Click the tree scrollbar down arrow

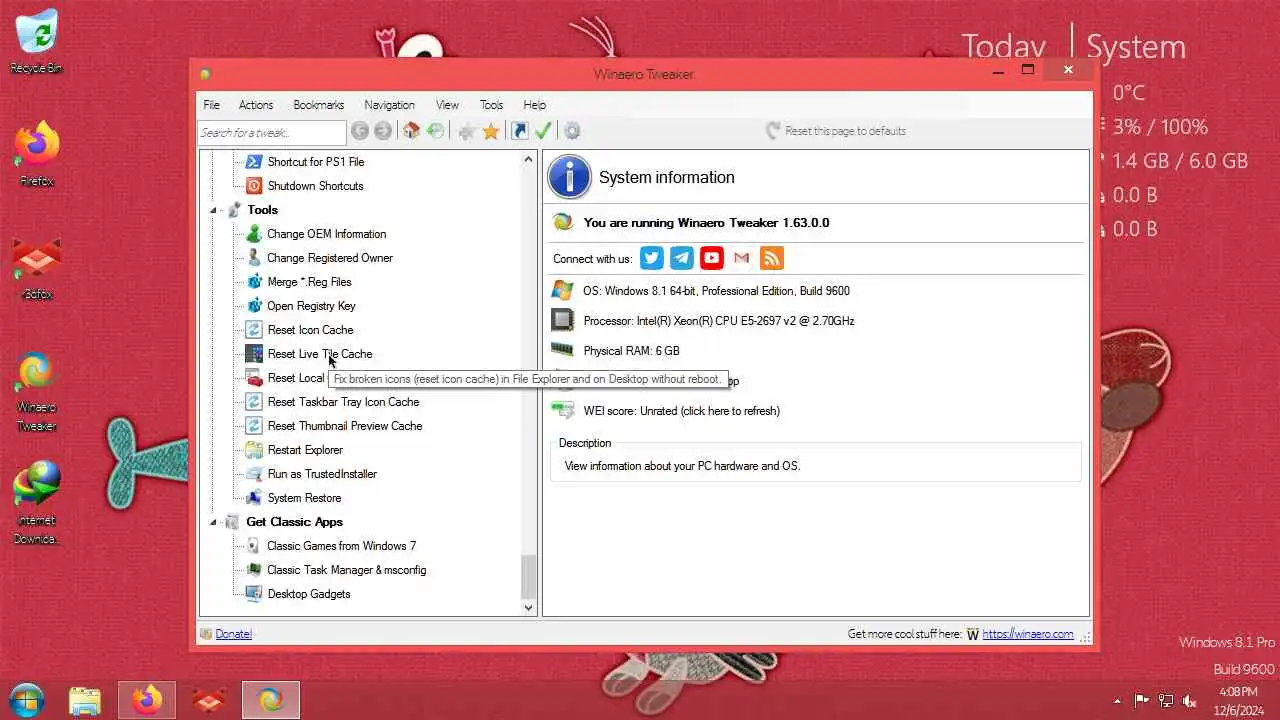click(529, 607)
